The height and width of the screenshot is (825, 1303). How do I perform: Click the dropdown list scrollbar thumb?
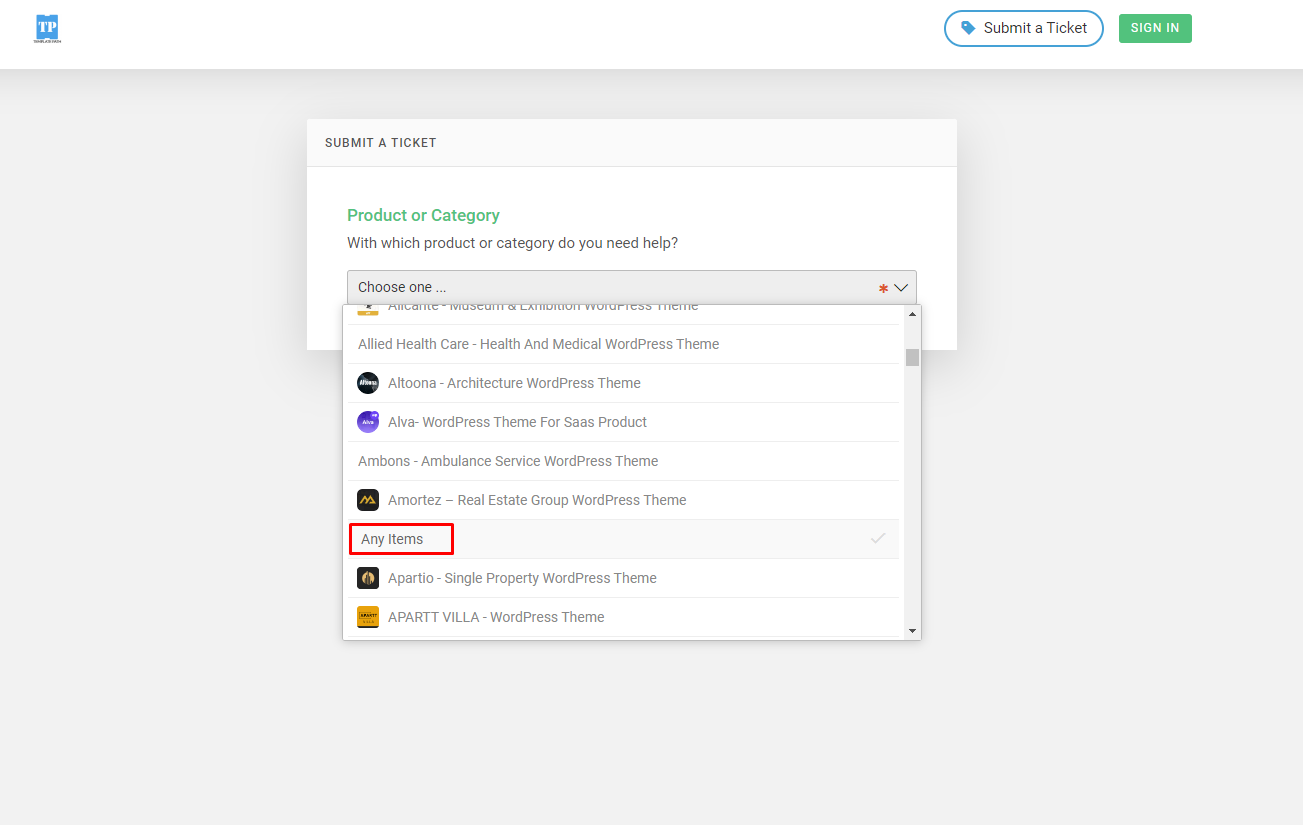pos(912,357)
